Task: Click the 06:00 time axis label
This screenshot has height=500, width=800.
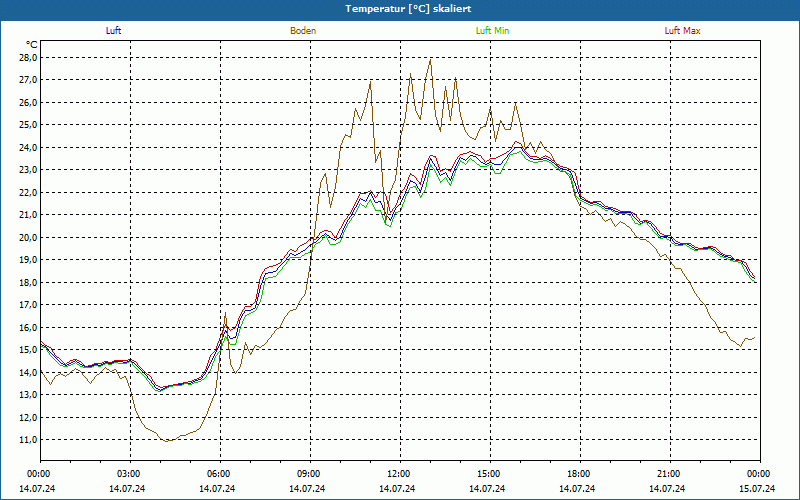Action: pyautogui.click(x=217, y=474)
